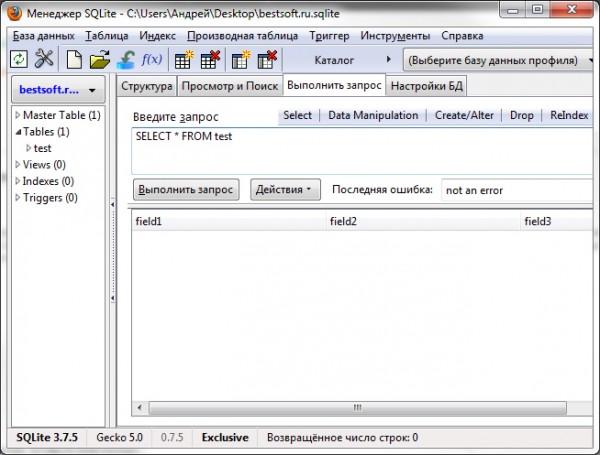Viewport: 600px width, 455px height.
Task: Select Master Table (1) in the tree
Action: point(62,115)
